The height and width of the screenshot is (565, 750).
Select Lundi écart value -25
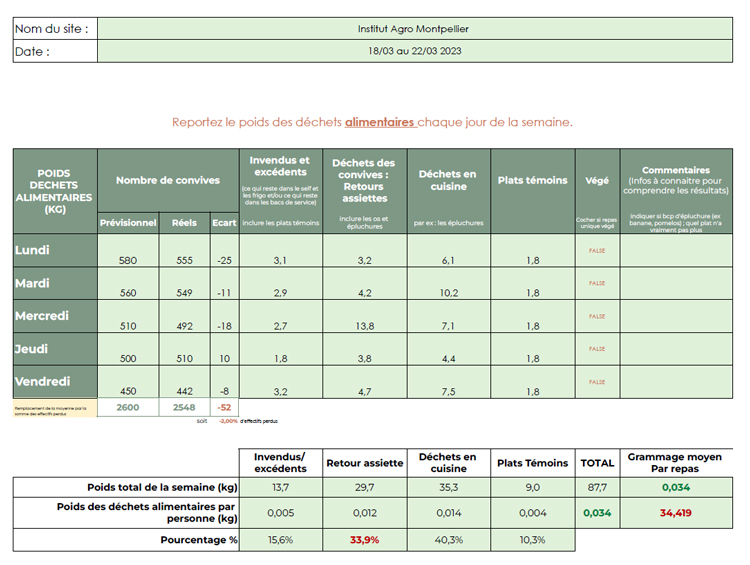click(224, 250)
